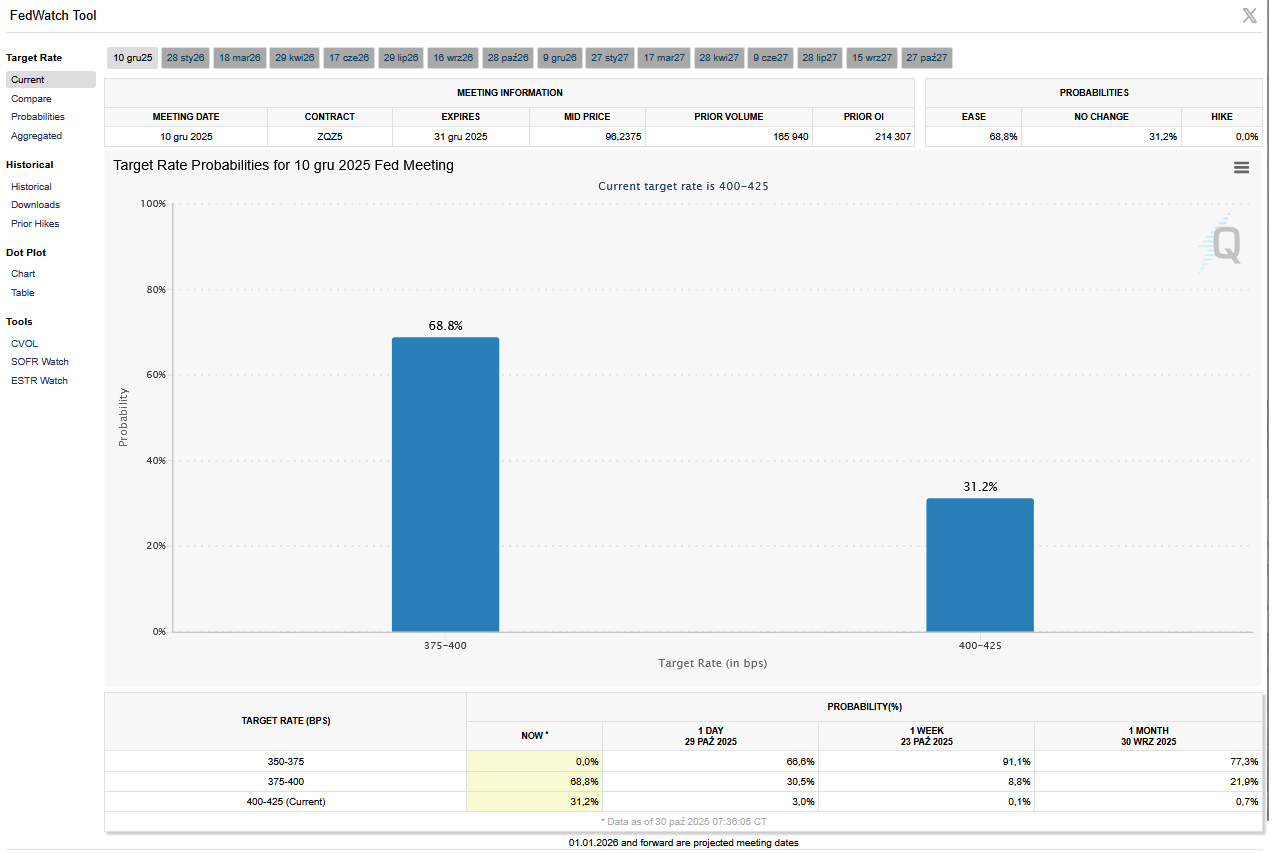
Task: Launch the CVOL tool
Action: (x=24, y=344)
